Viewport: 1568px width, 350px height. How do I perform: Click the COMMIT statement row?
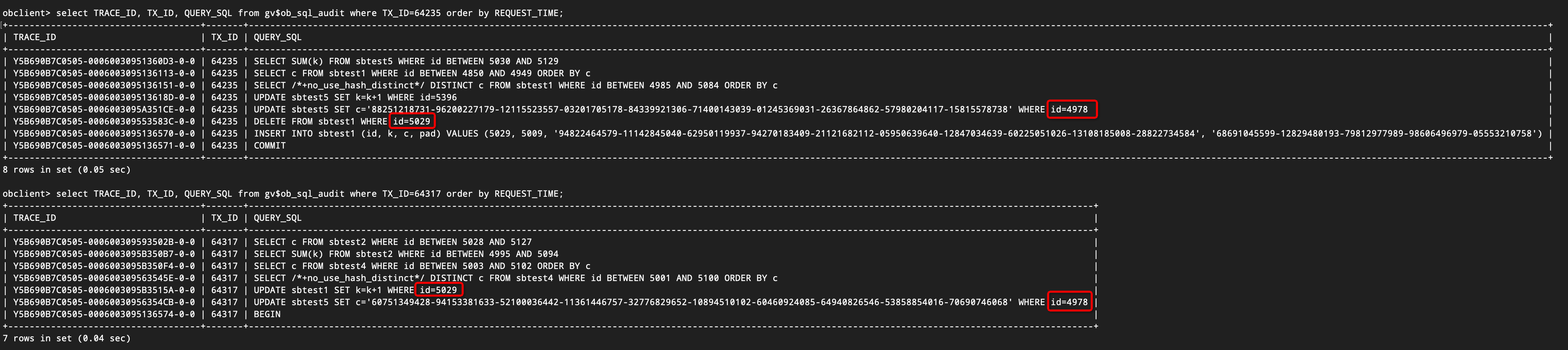pos(270,146)
